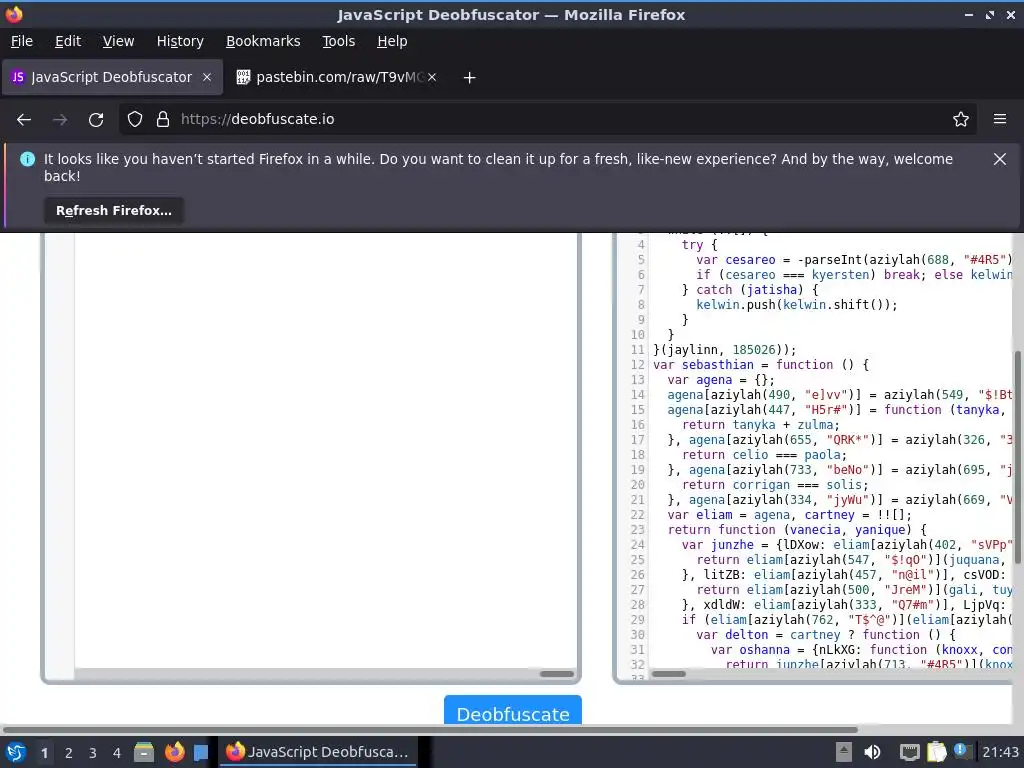The height and width of the screenshot is (768, 1024).
Task: Click the 'kelwin.push(kelwin.shift());' code line
Action: (797, 305)
